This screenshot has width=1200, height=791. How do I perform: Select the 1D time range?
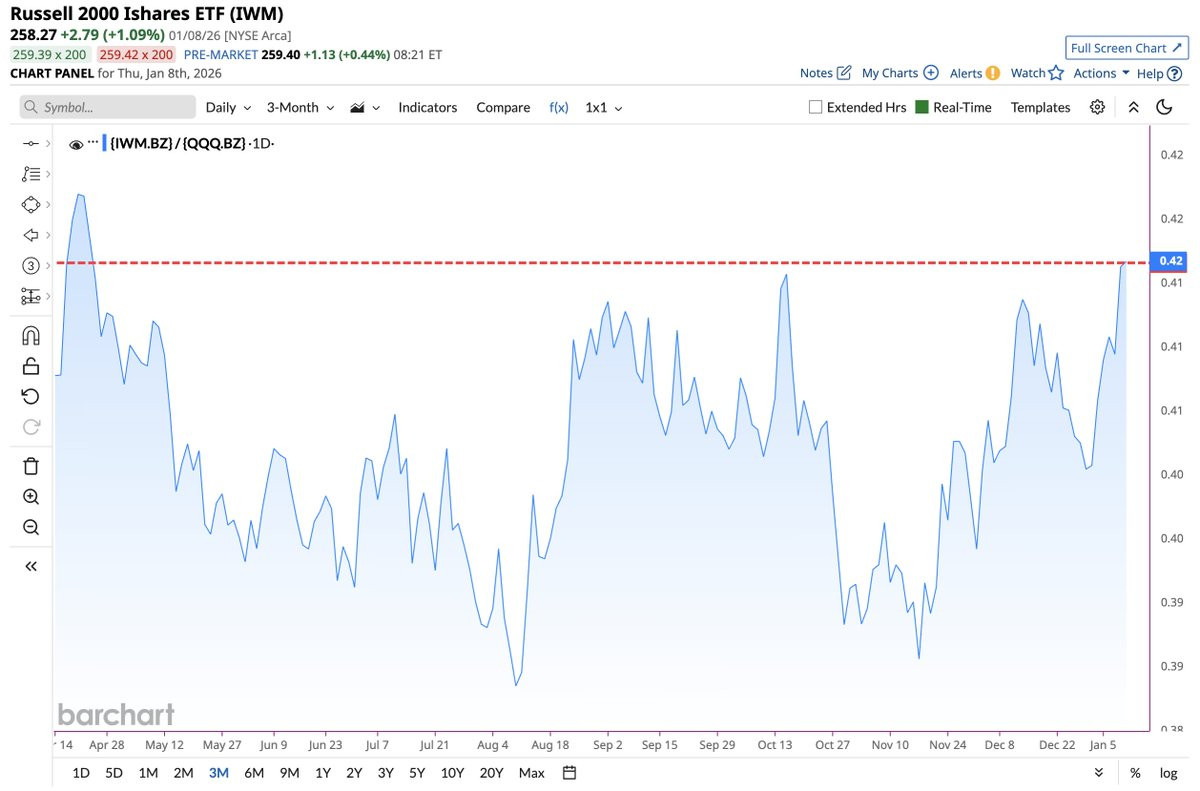[x=81, y=772]
